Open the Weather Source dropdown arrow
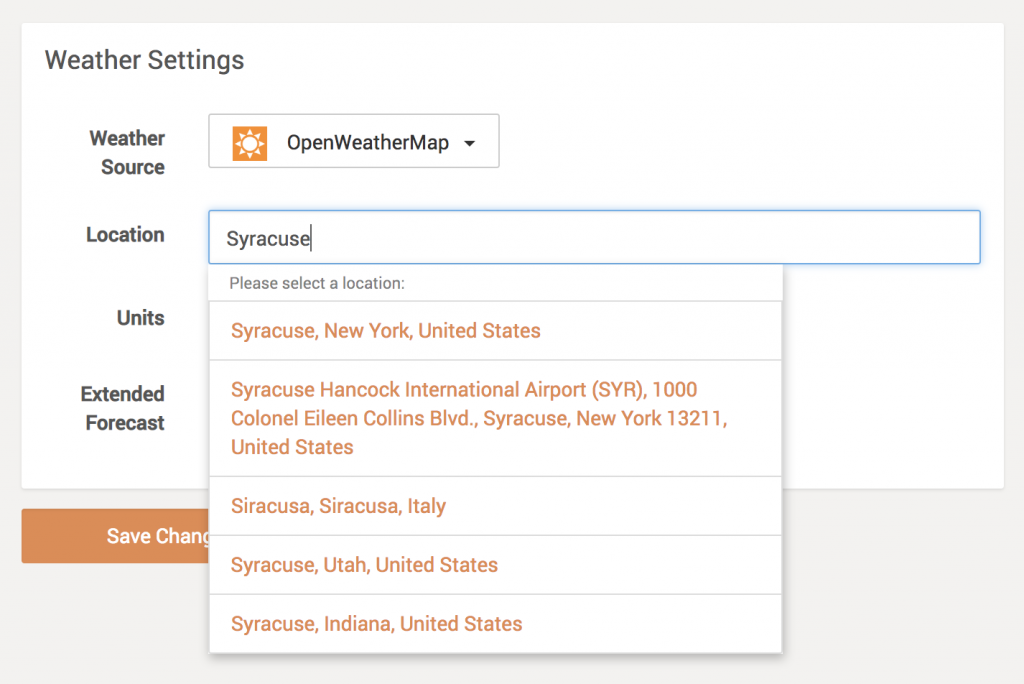 point(470,143)
